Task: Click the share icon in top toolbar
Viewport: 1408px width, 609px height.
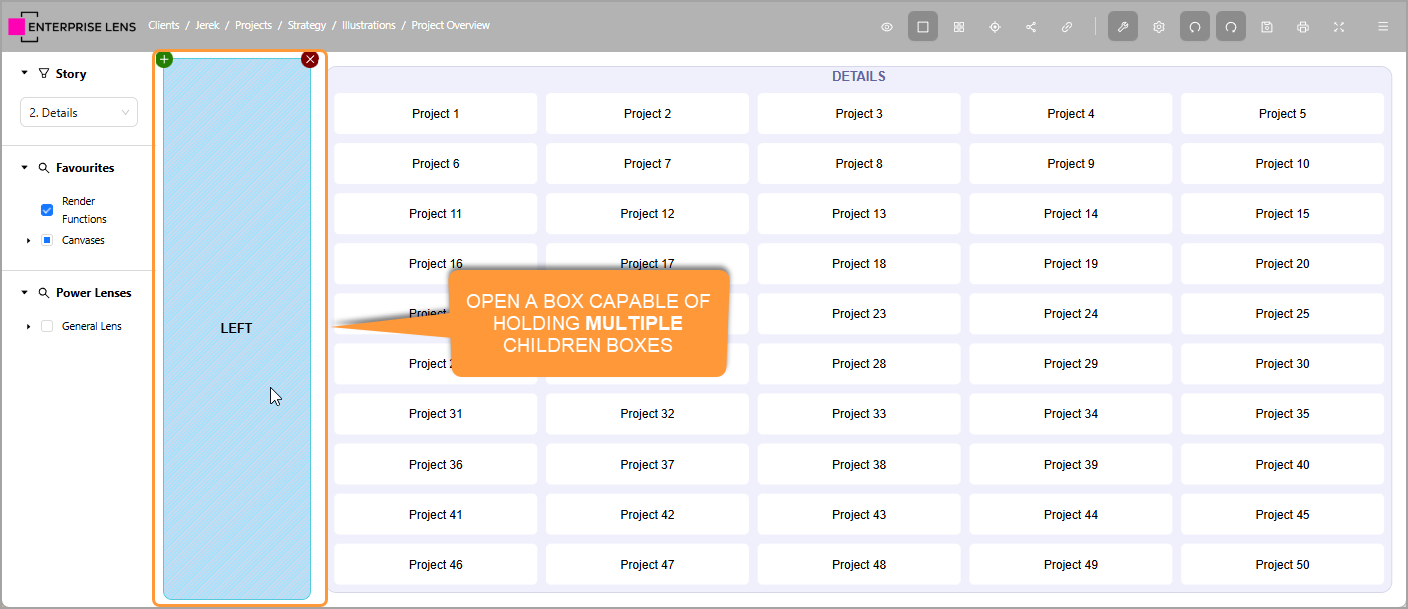Action: coord(1031,27)
